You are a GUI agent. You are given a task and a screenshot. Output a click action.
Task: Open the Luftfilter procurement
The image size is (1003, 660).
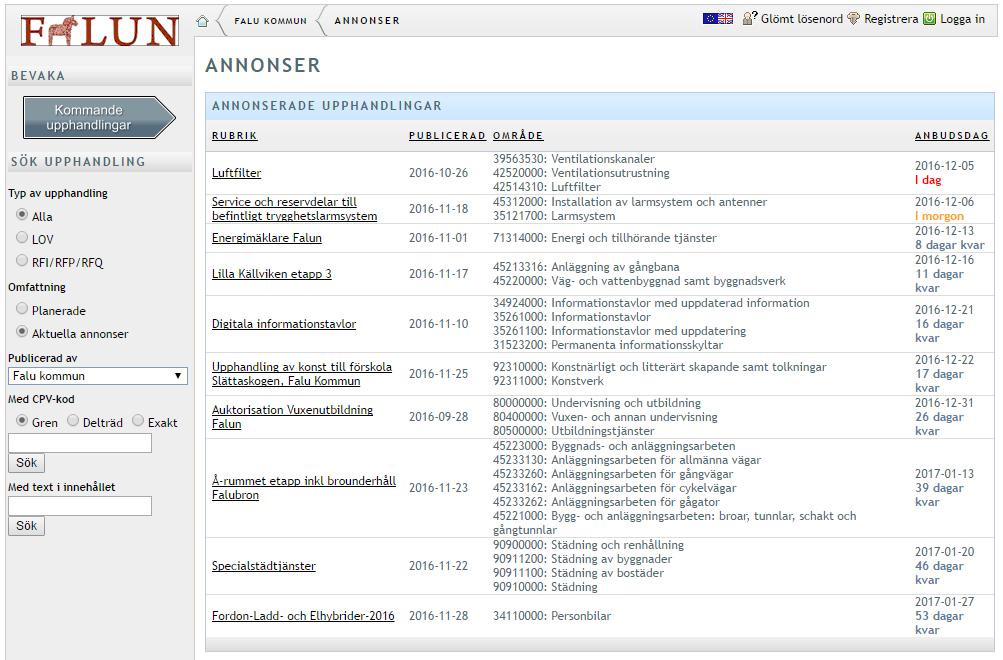pos(236,173)
